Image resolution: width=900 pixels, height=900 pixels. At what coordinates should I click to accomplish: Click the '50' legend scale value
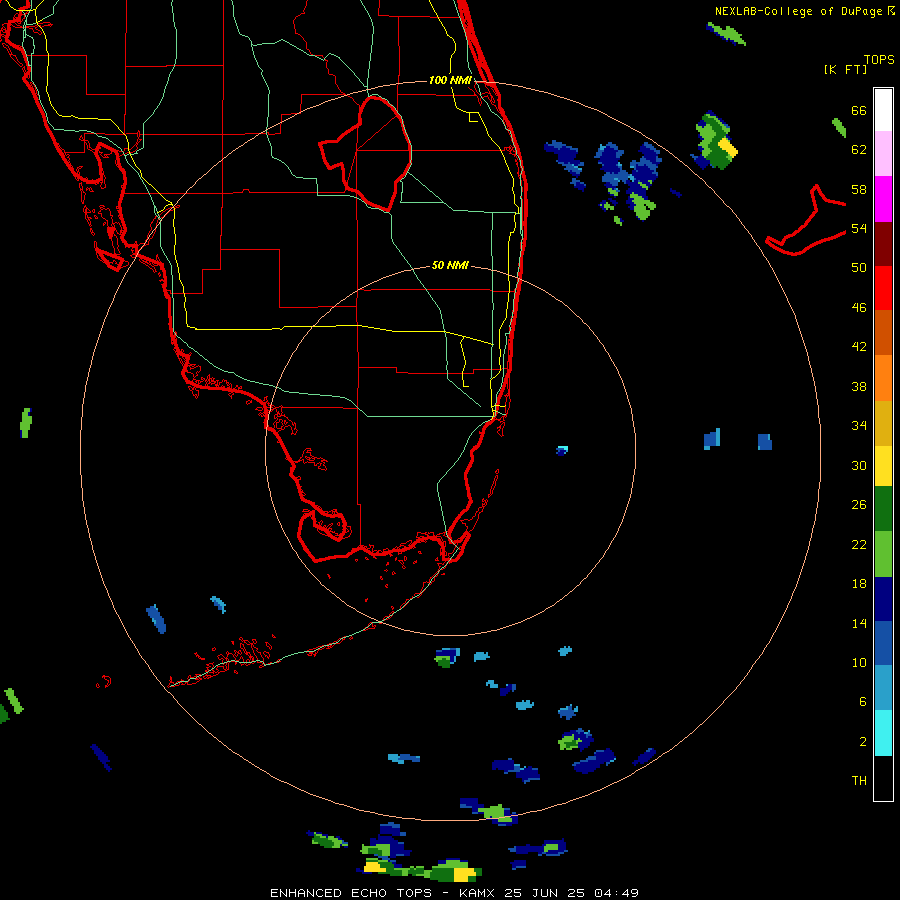859,267
